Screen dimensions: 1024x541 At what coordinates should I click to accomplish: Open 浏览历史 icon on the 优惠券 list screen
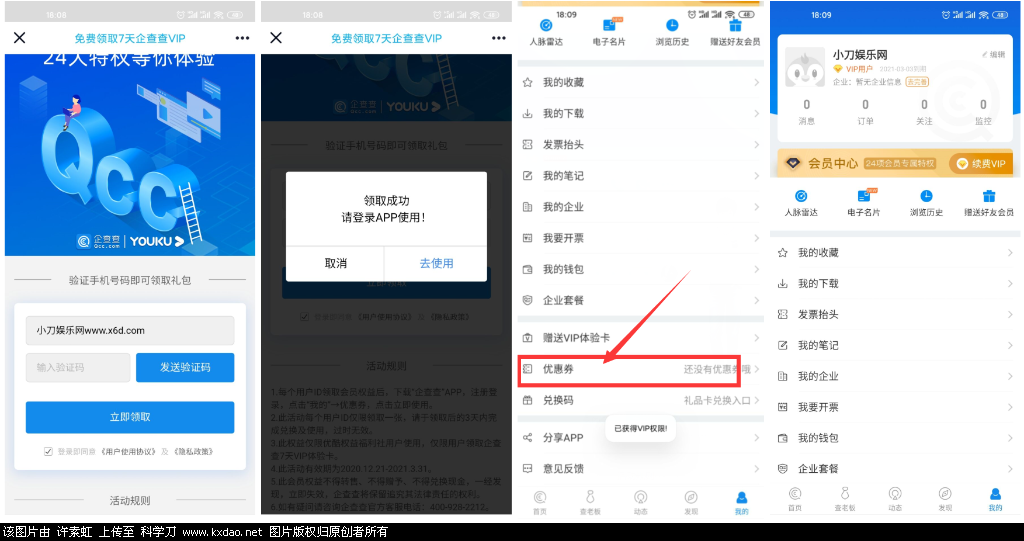coord(672,25)
